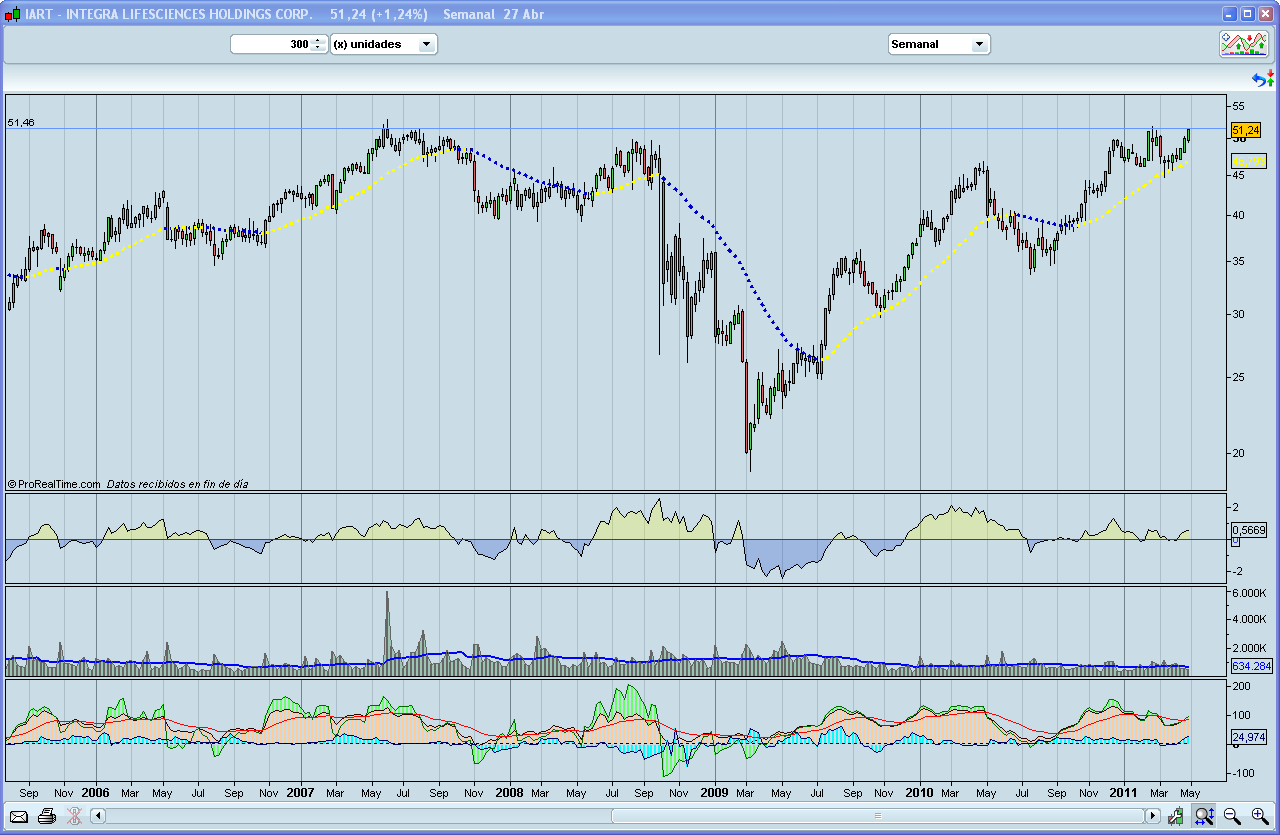The image size is (1280, 835).
Task: Minimize the chart window
Action: [x=1230, y=14]
